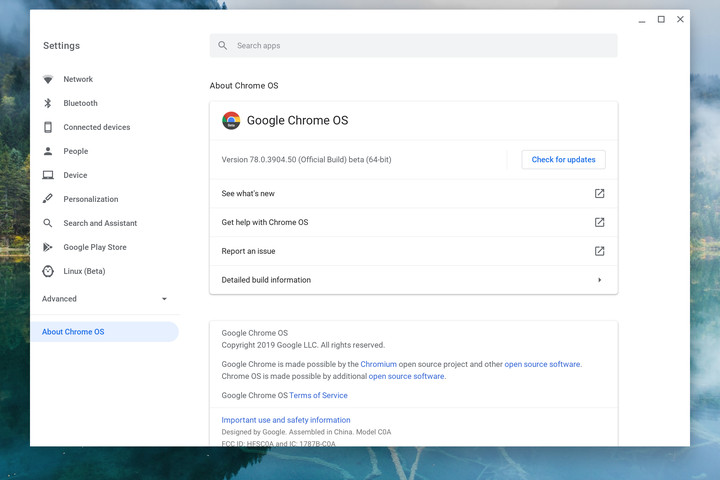Viewport: 720px width, 480px height.
Task: Click the People person icon
Action: tap(48, 151)
